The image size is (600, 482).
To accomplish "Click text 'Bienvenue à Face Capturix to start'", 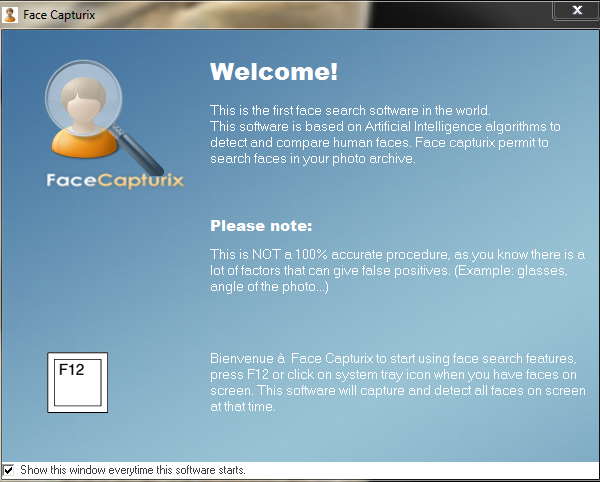I will coord(312,358).
